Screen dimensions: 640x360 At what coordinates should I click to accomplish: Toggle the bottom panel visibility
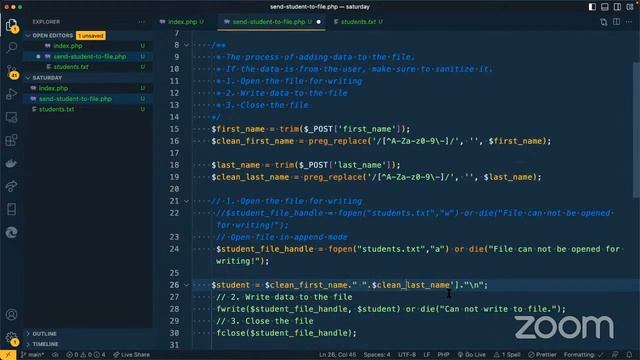click(605, 7)
